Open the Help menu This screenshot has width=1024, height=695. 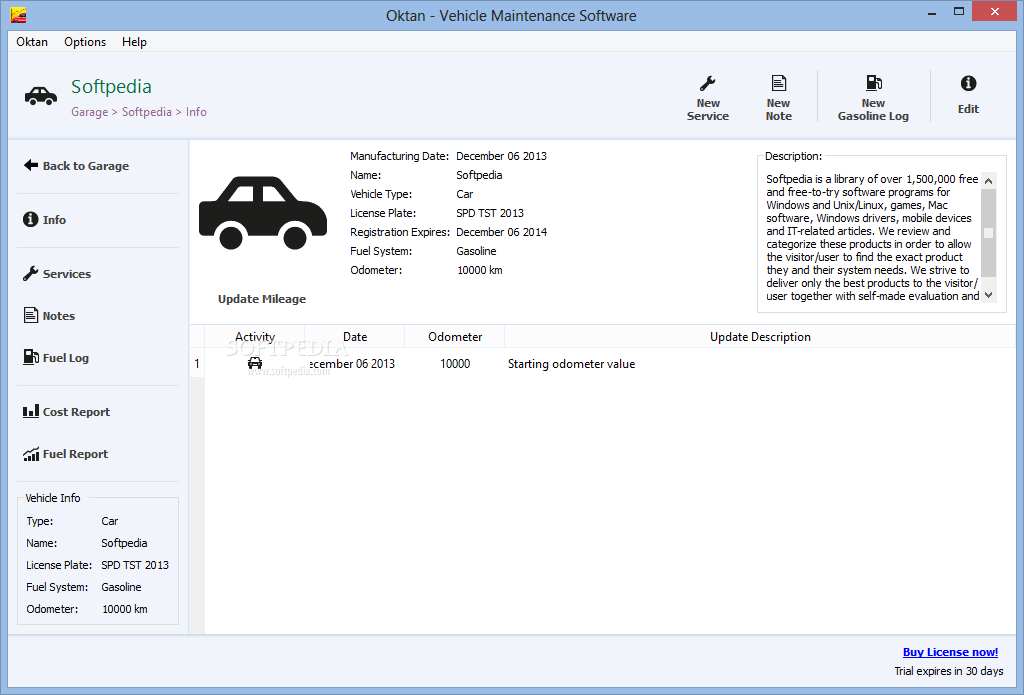coord(134,42)
